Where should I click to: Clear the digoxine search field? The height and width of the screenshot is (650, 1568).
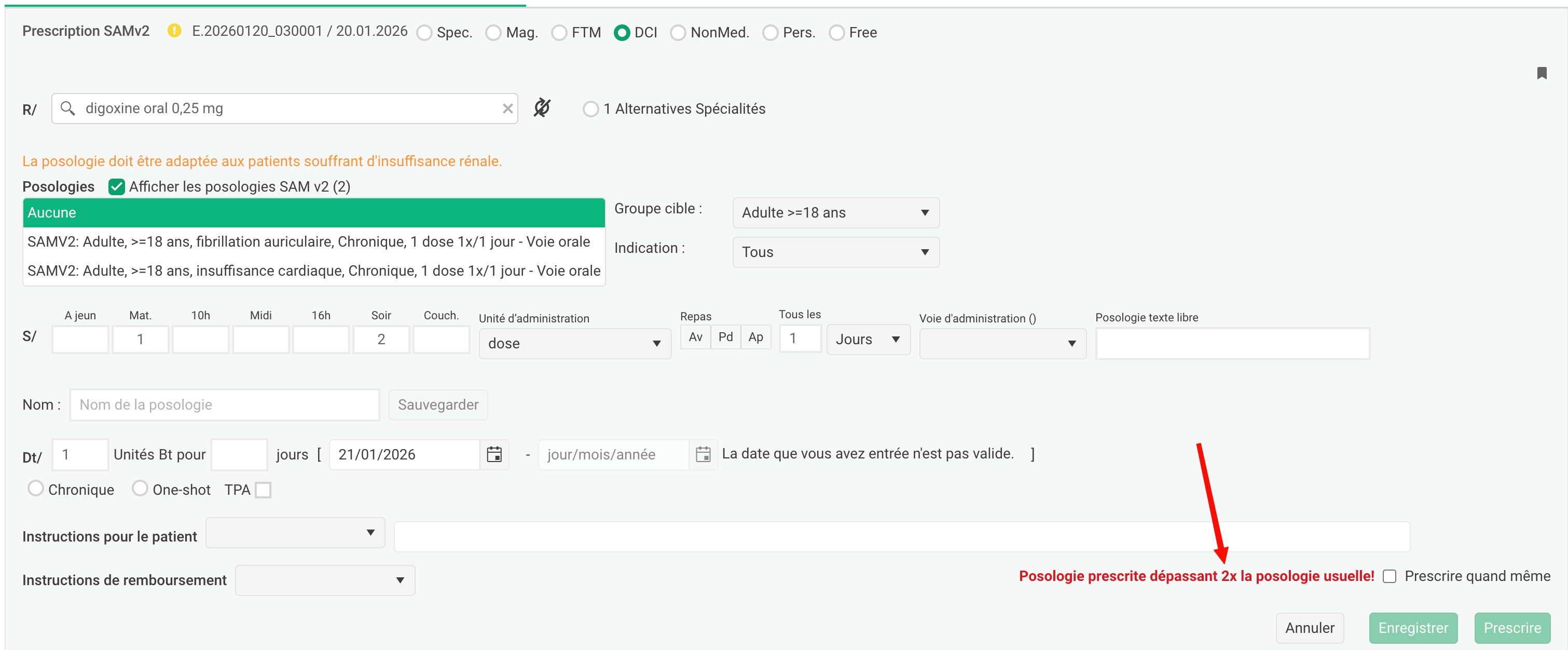(507, 109)
